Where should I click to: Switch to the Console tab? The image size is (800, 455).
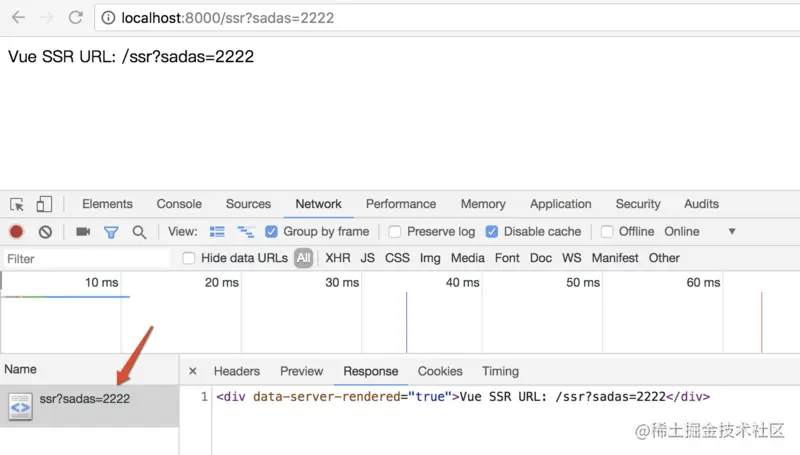click(179, 204)
